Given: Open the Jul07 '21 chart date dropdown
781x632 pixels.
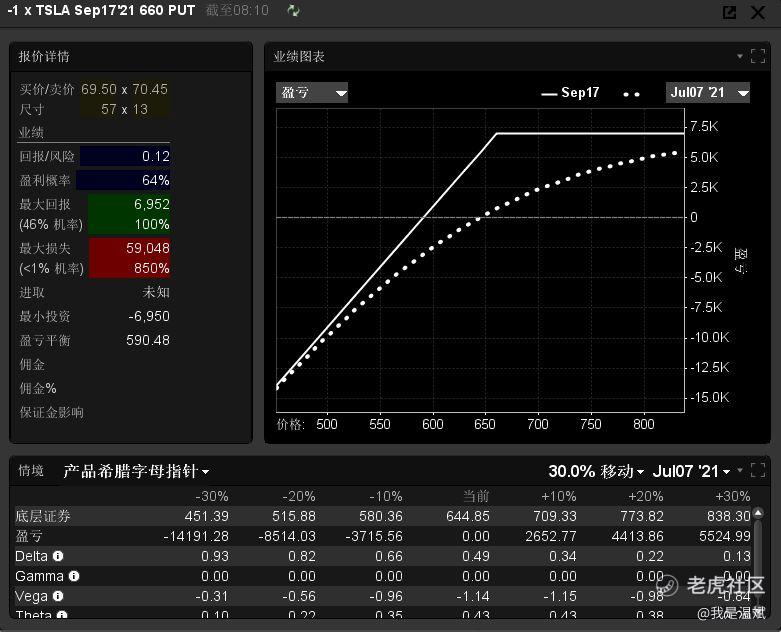Looking at the screenshot, I should [708, 93].
